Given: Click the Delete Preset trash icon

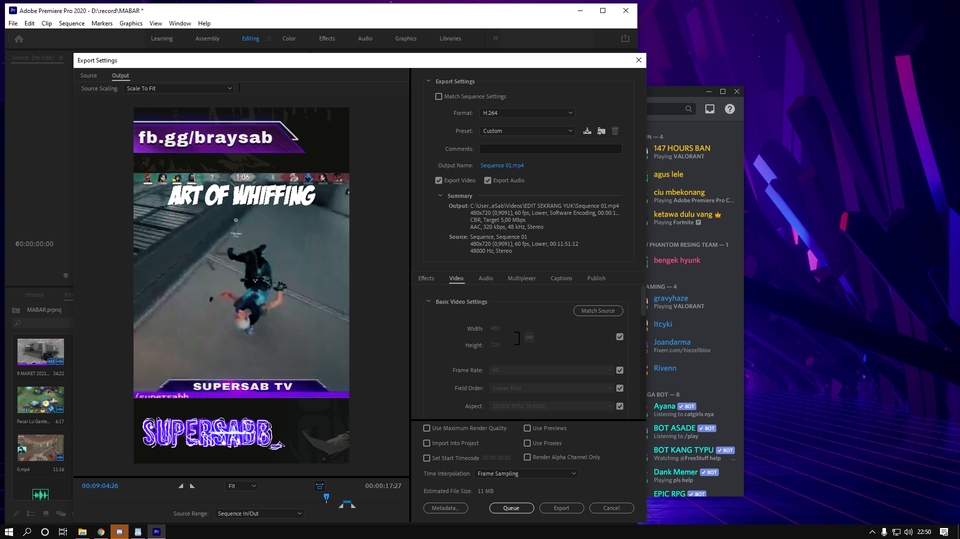Looking at the screenshot, I should point(615,131).
